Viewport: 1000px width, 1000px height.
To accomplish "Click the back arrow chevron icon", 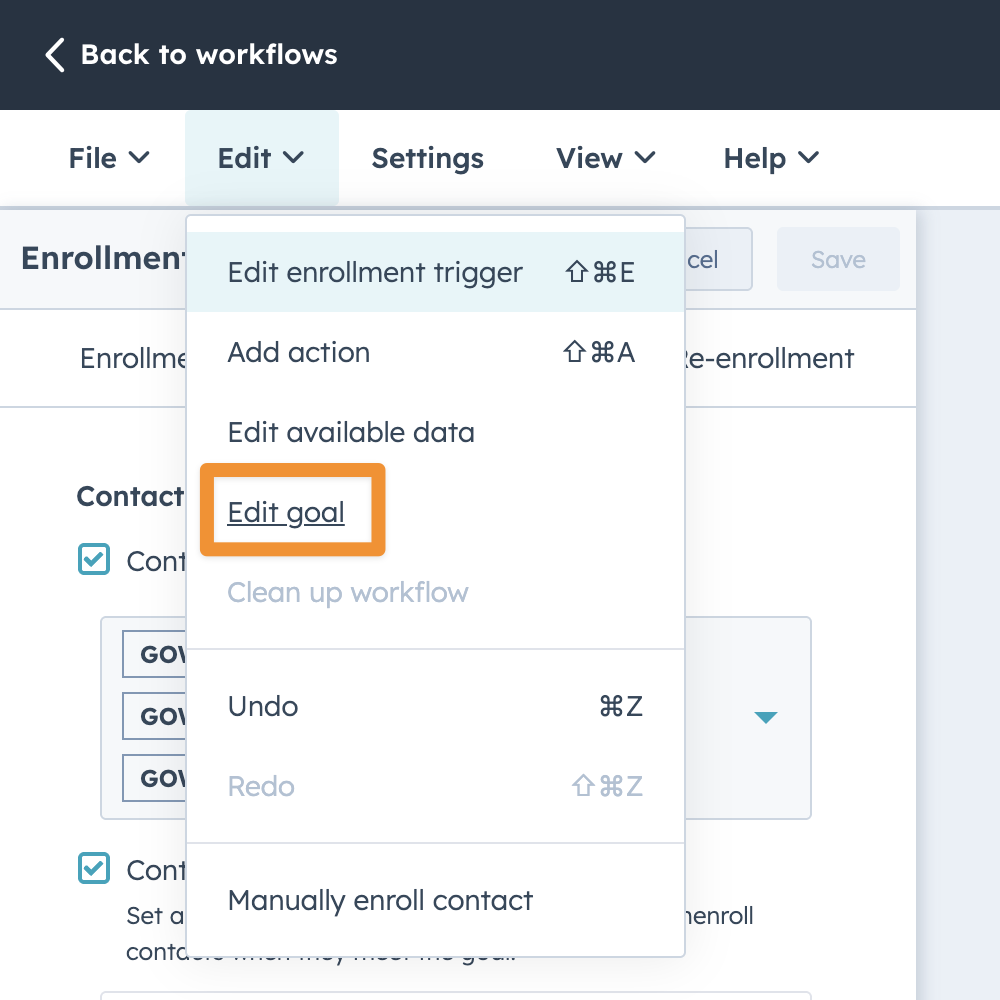I will [55, 54].
